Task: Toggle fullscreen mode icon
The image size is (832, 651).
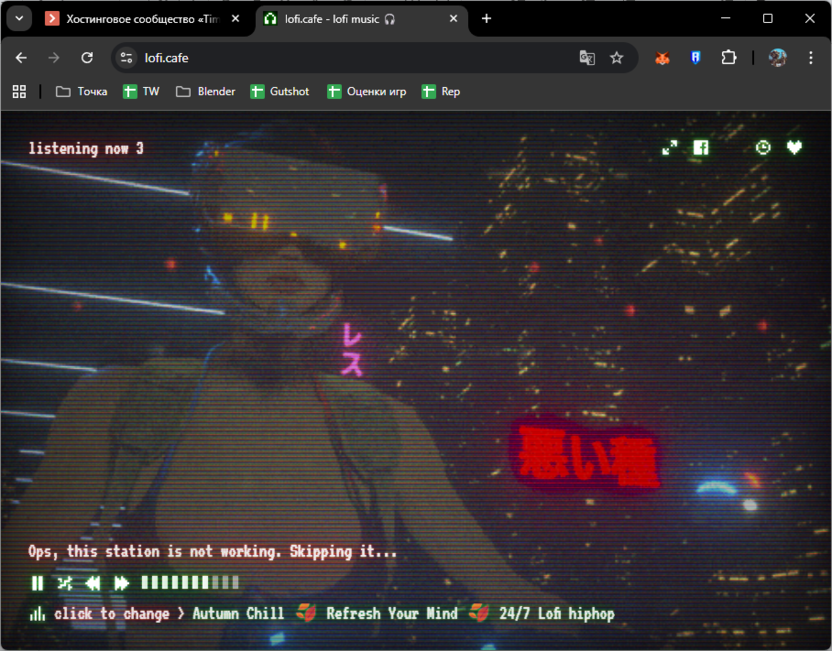Action: click(670, 147)
